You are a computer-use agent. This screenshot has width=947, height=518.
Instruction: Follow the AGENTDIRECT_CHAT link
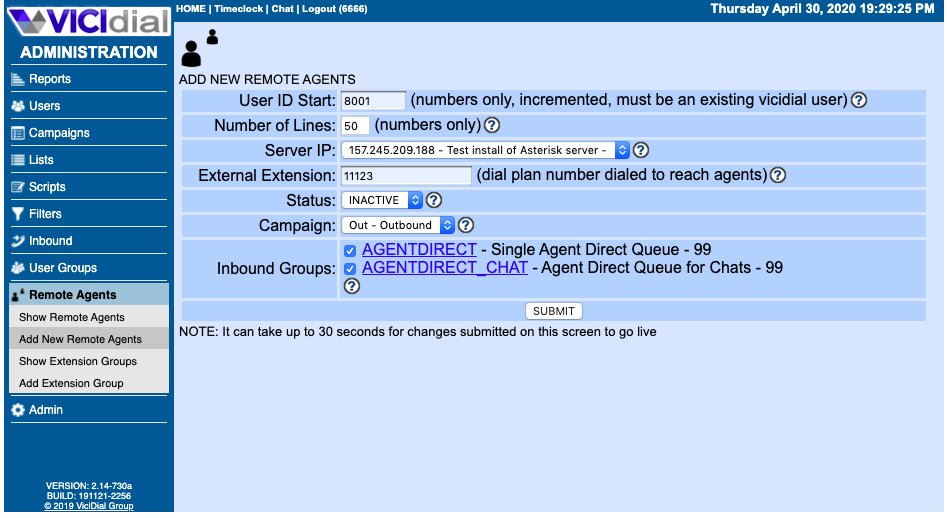point(445,267)
